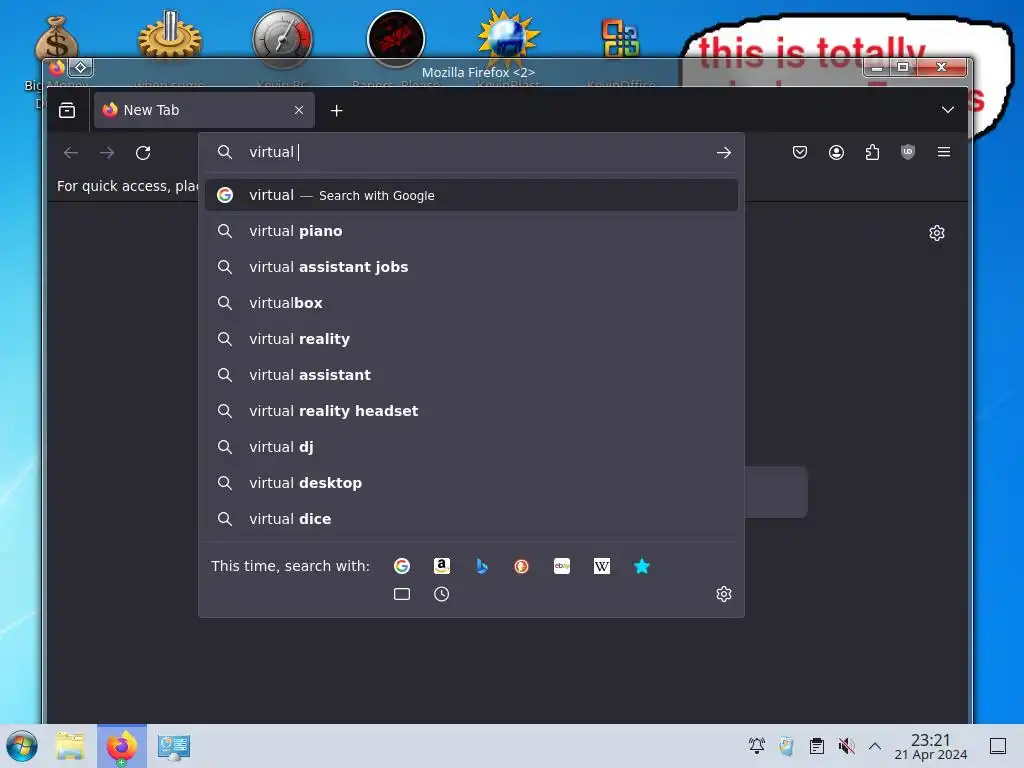Expand the list all tabs chevron
The image size is (1024, 768).
948,110
